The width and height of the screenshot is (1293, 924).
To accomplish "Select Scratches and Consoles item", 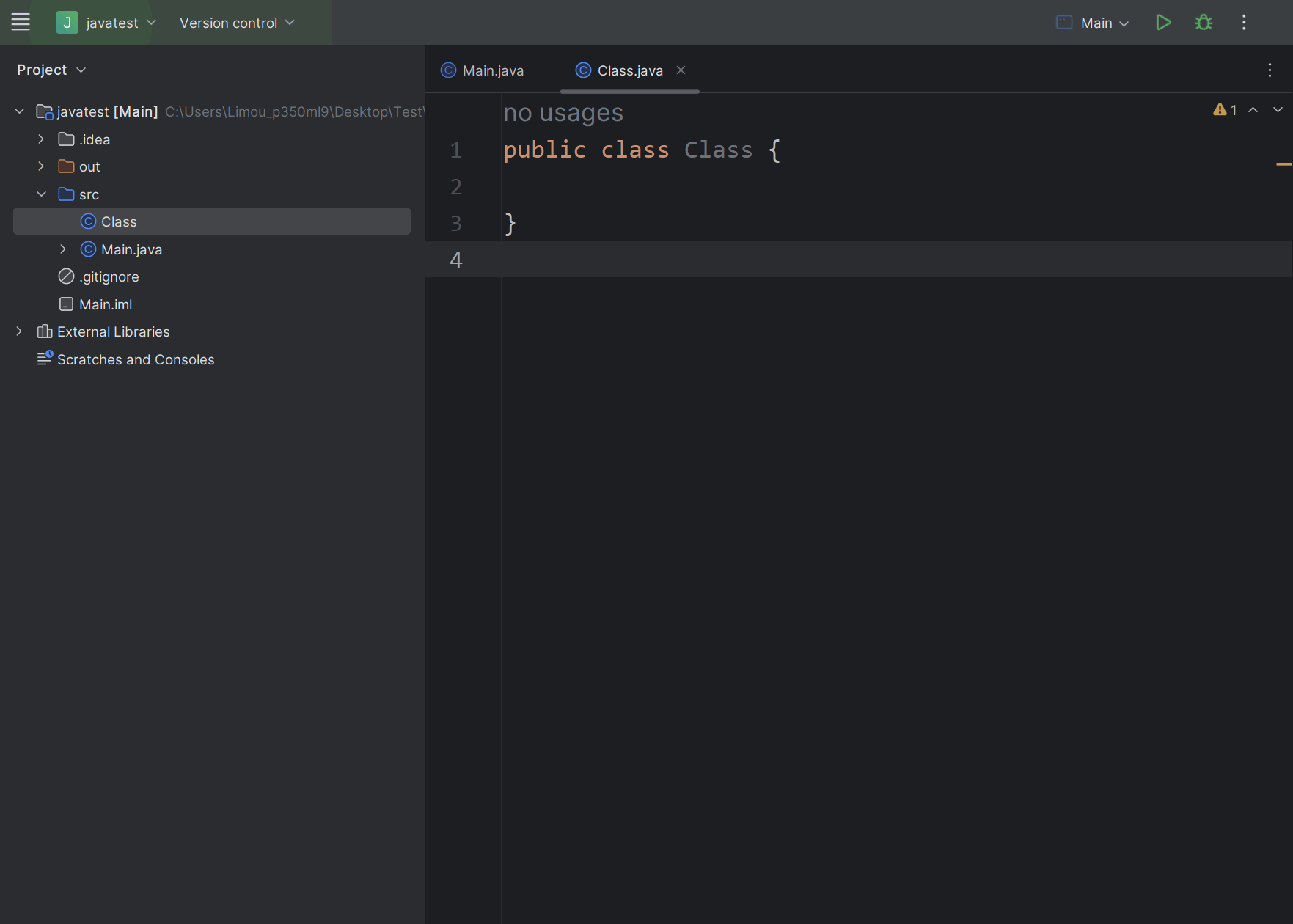I will [136, 359].
